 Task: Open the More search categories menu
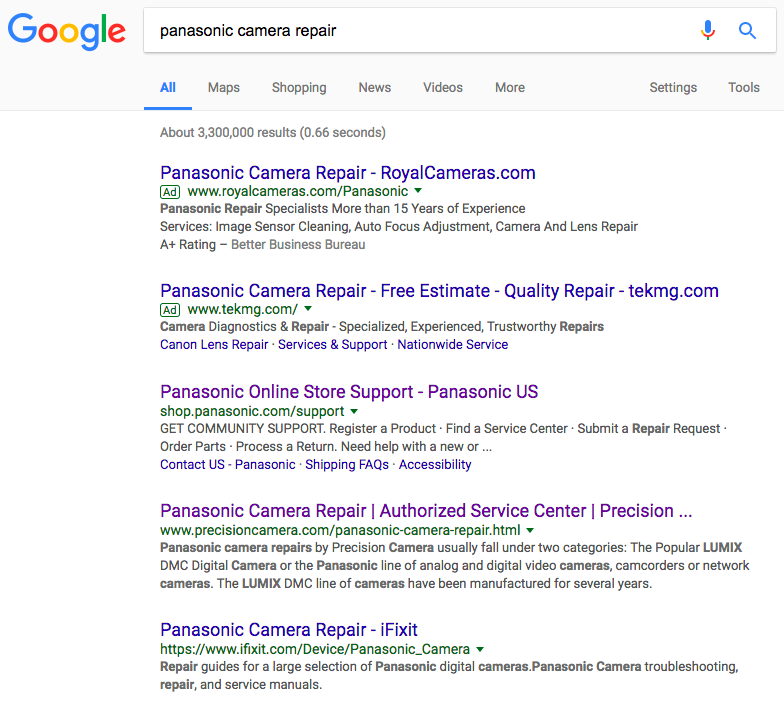tap(510, 88)
